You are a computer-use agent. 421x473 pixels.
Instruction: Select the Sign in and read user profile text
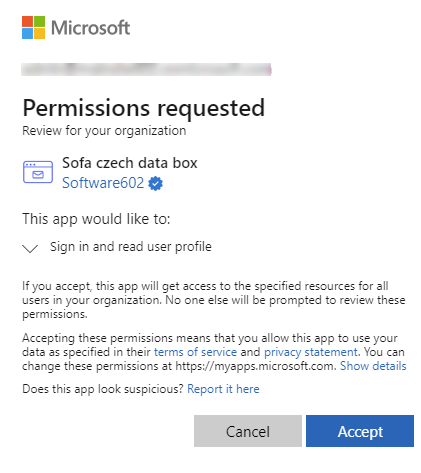click(131, 247)
